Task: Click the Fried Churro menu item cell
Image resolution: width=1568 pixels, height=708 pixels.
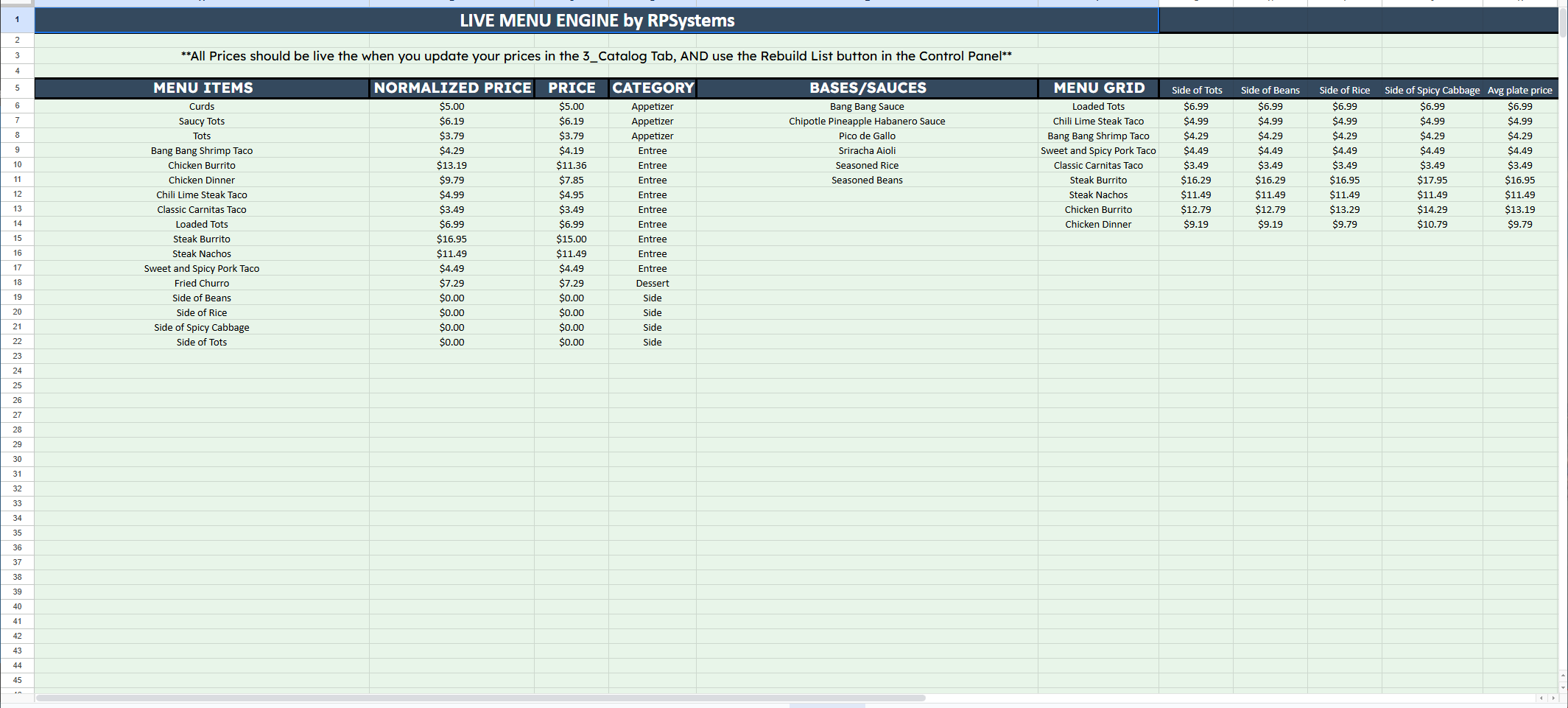Action: click(x=201, y=283)
